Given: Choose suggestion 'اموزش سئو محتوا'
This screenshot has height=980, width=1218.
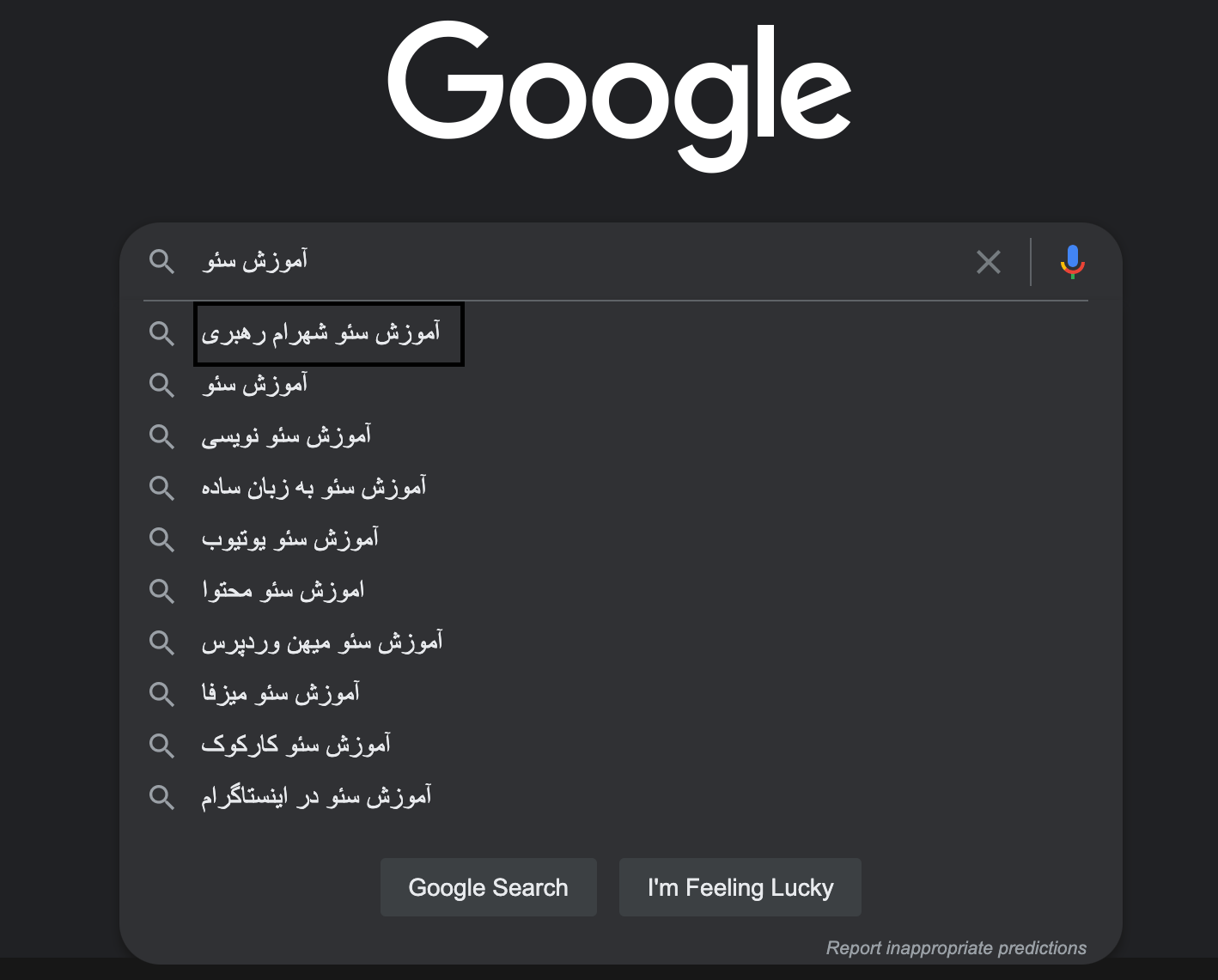Looking at the screenshot, I should [x=283, y=591].
